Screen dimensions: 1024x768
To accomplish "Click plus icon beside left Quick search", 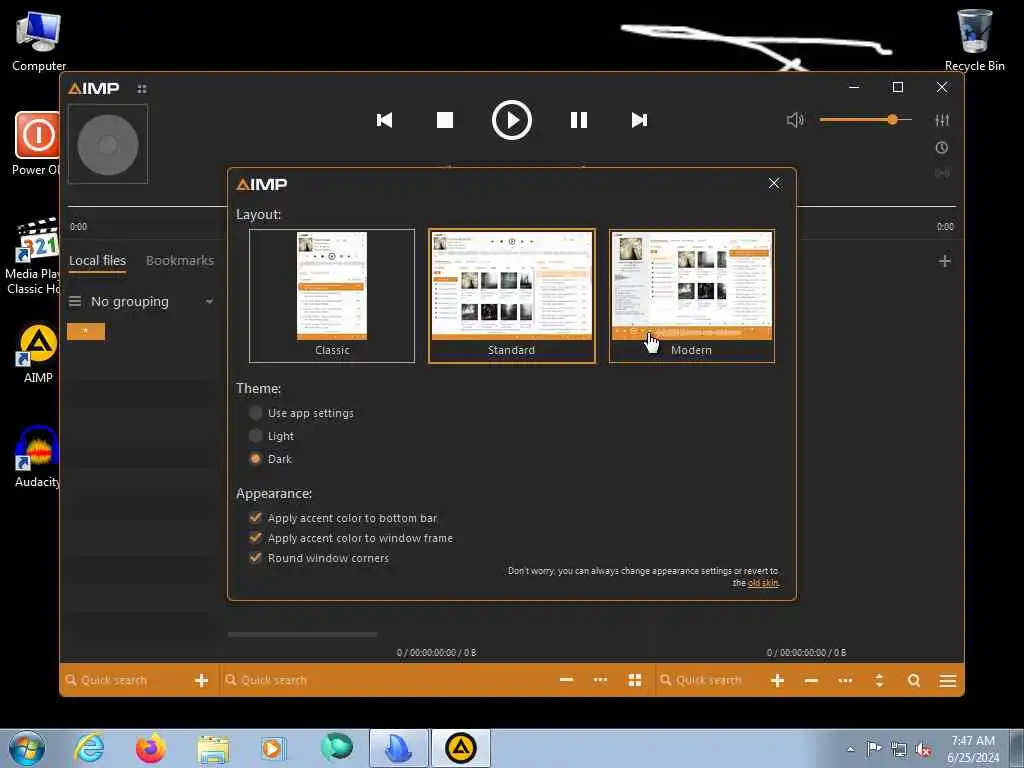I will (201, 680).
